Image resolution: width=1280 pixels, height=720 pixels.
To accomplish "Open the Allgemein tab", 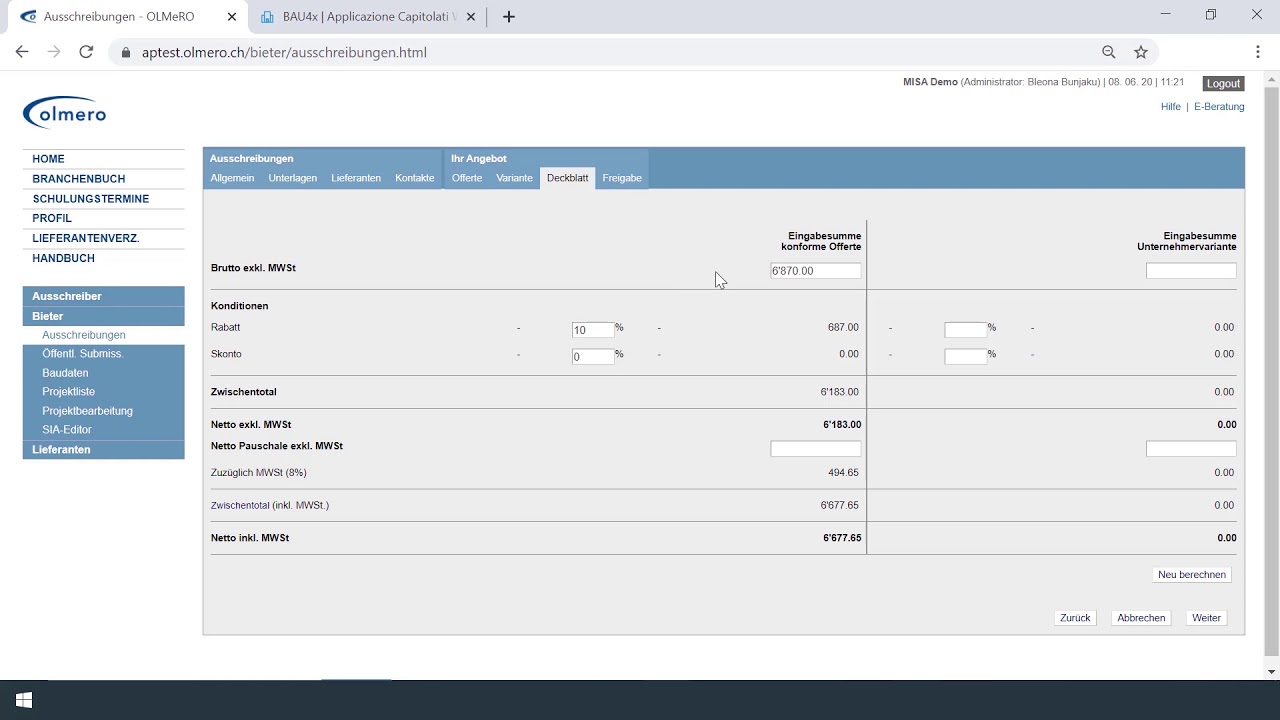I will [x=232, y=178].
